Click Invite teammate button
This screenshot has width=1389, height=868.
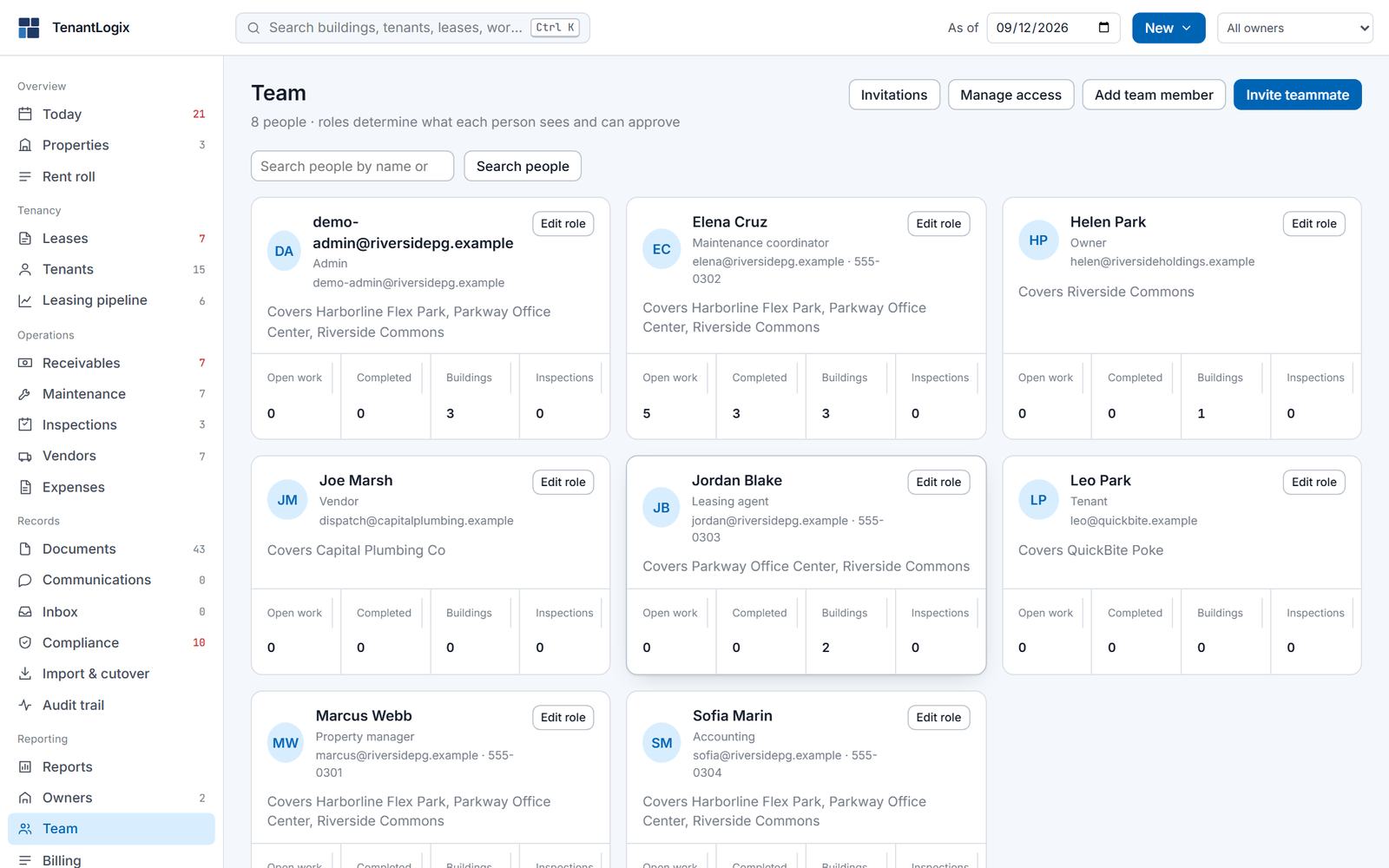click(x=1297, y=95)
